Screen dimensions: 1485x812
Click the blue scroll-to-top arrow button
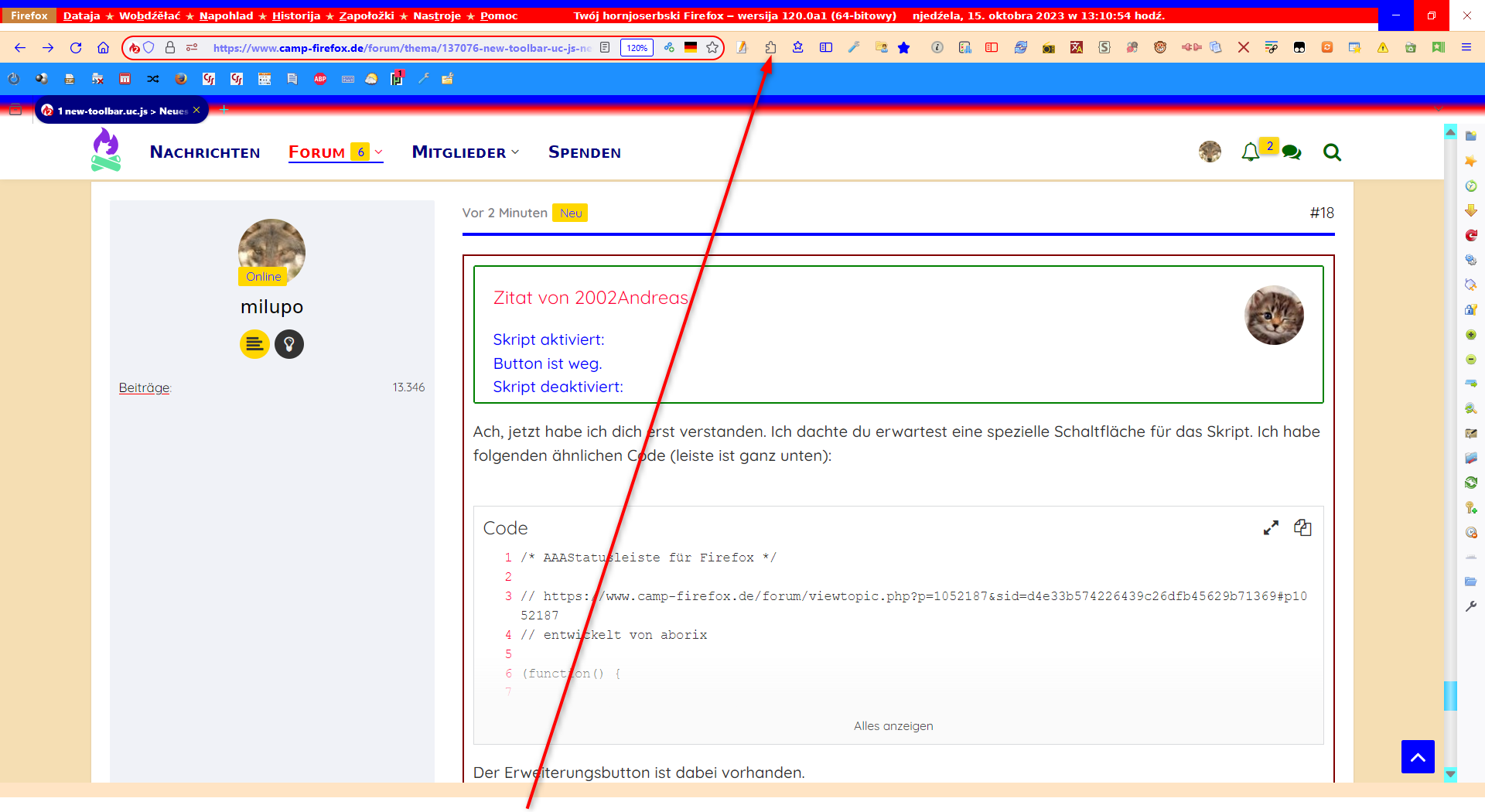coord(1417,757)
